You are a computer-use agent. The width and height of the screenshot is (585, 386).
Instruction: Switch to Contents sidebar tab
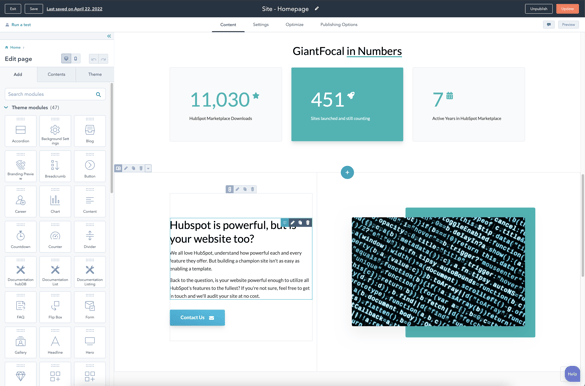(56, 74)
